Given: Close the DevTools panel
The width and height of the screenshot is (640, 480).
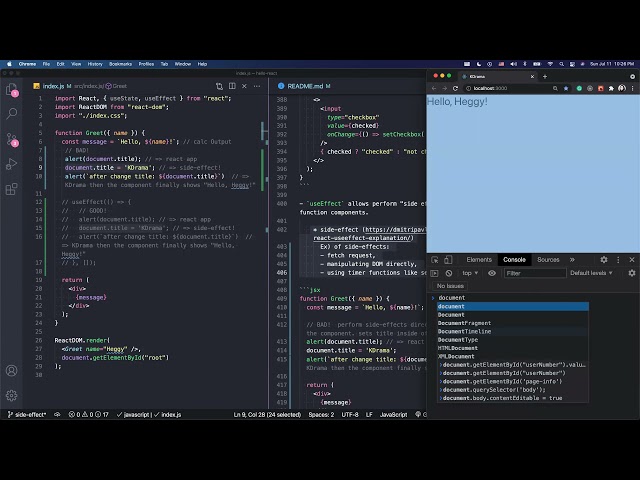Looking at the screenshot, I should pos(632,260).
